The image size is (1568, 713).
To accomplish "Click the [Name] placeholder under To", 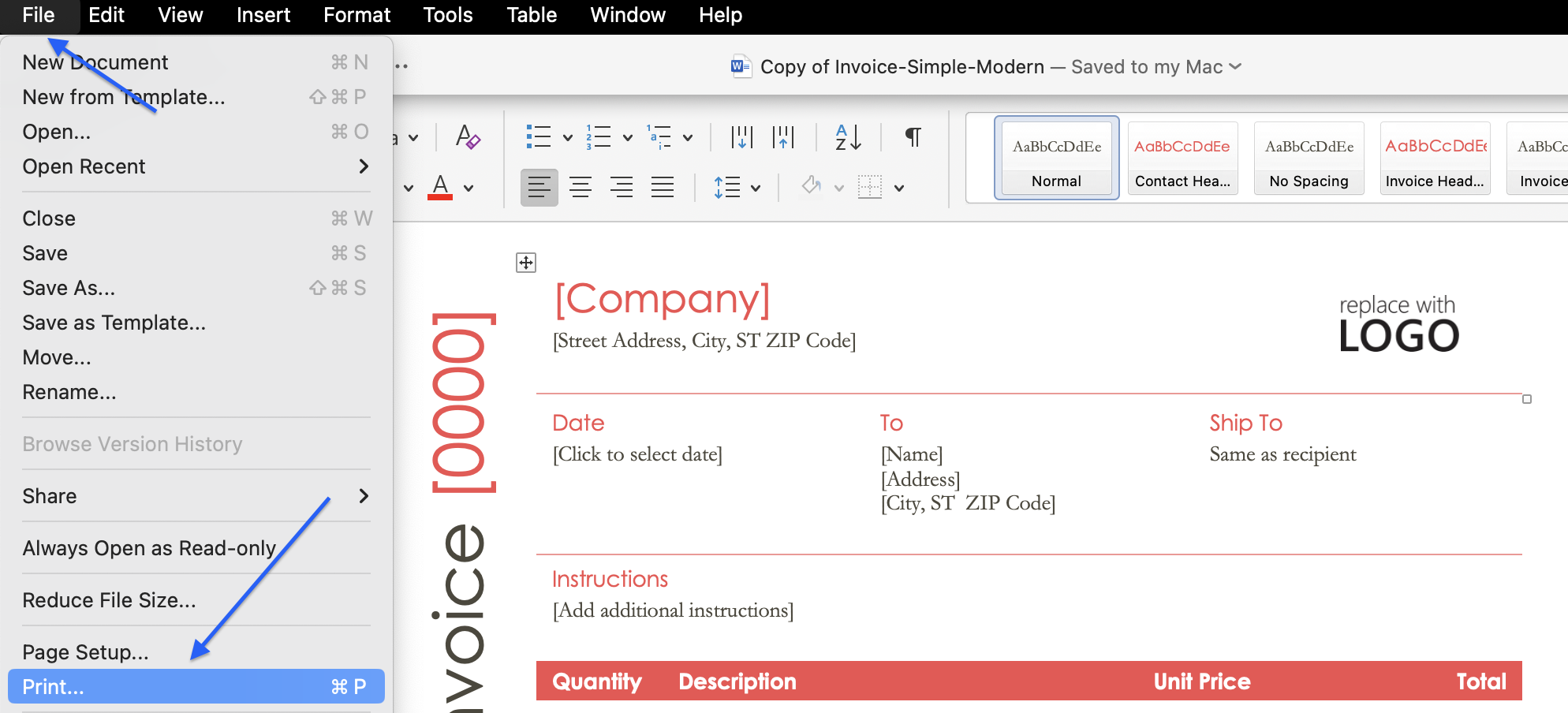I will (x=912, y=454).
